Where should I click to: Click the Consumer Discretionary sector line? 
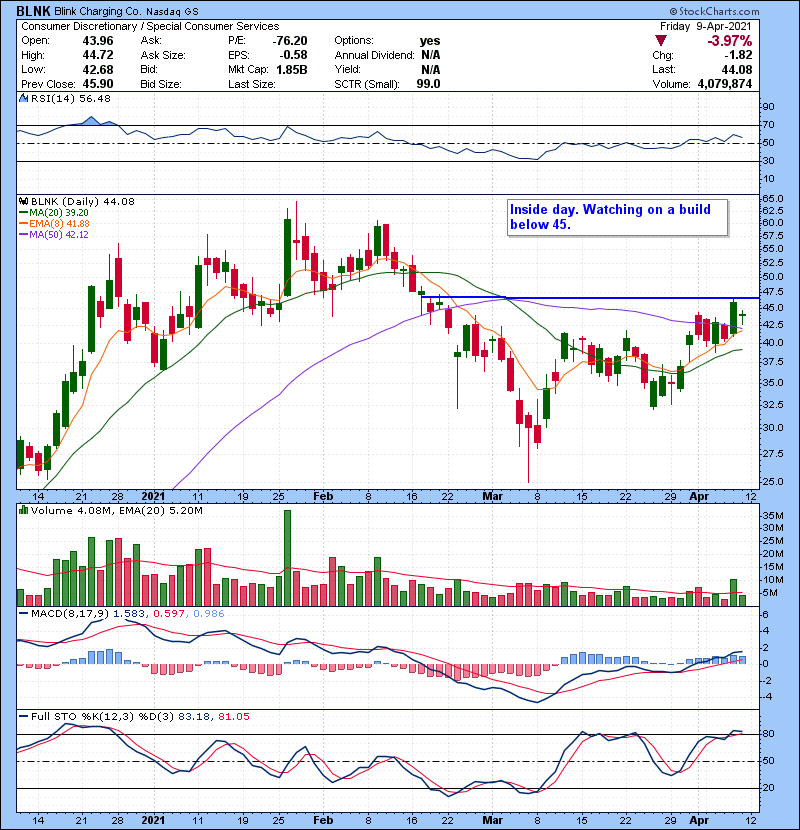pos(150,26)
